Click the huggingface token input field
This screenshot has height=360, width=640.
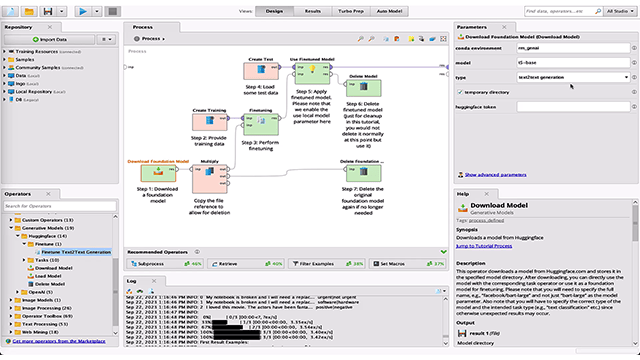pos(573,107)
